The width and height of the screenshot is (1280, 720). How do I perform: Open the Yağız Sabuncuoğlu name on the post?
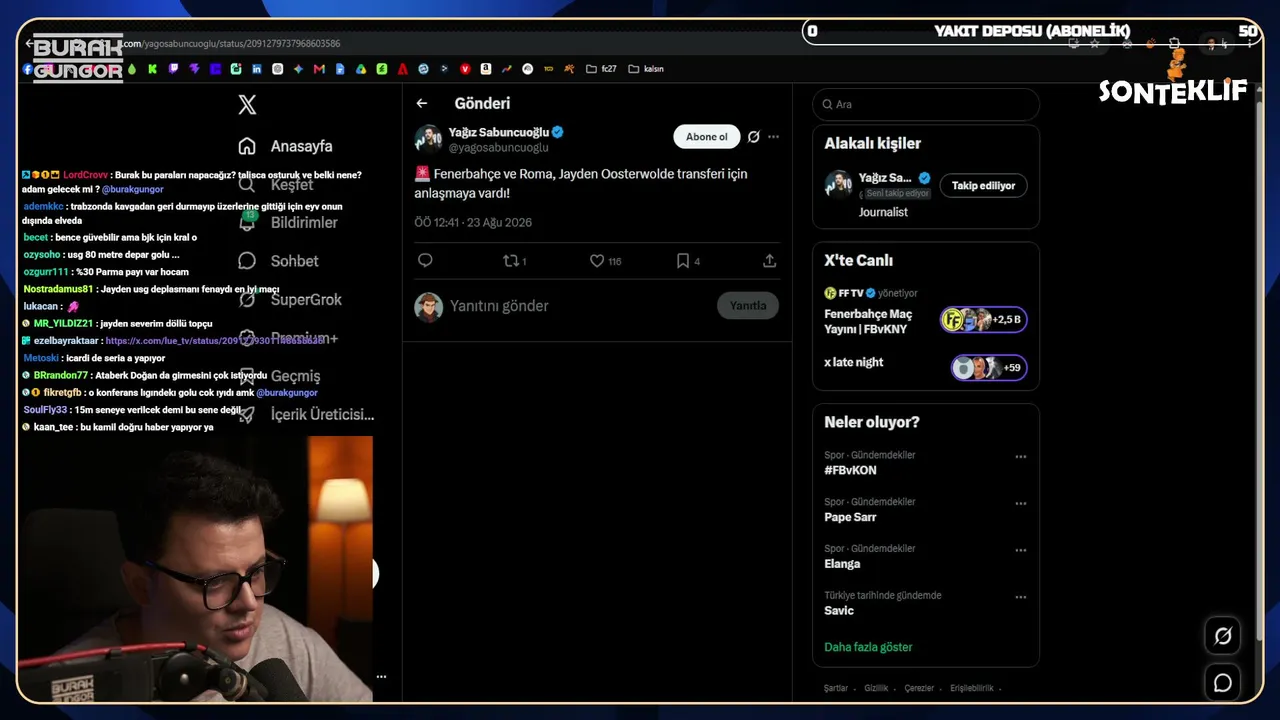pyautogui.click(x=499, y=132)
